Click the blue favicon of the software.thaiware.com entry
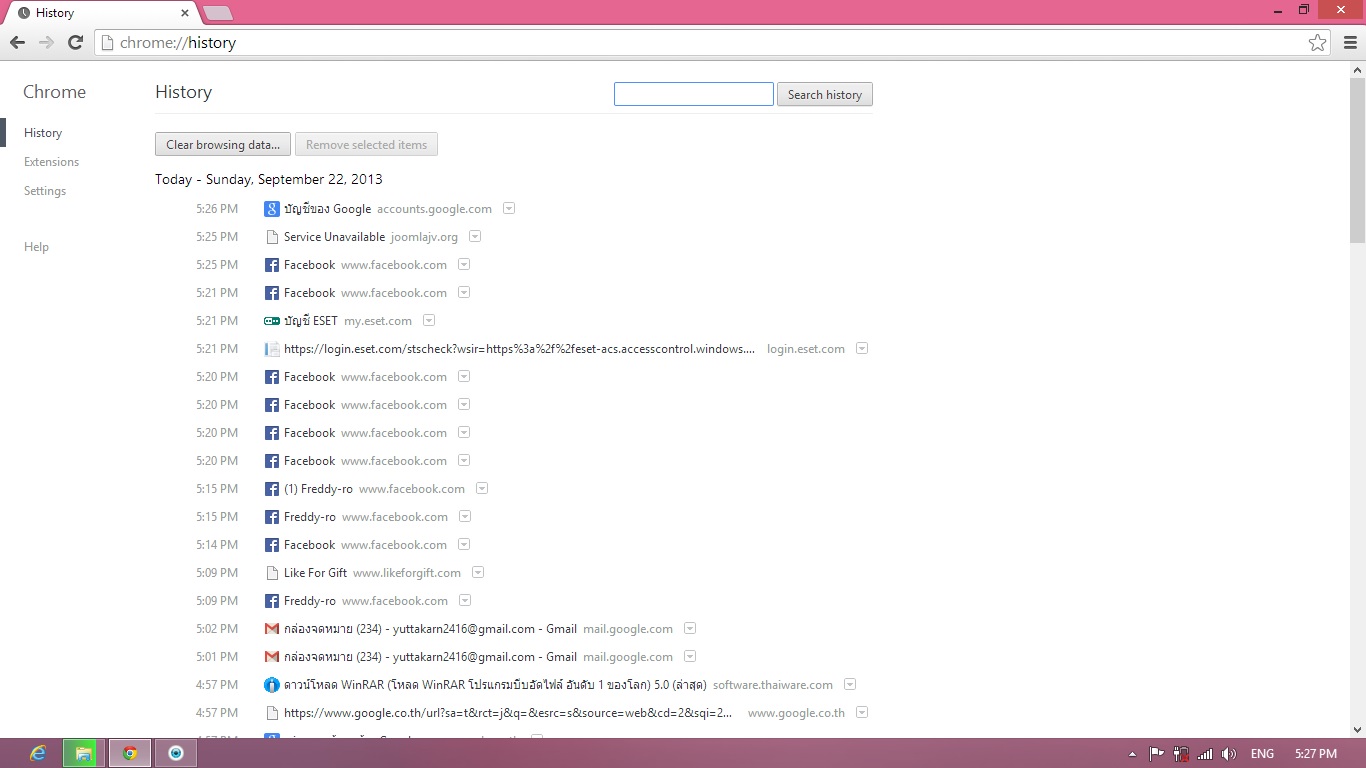Image resolution: width=1366 pixels, height=768 pixels. [271, 685]
